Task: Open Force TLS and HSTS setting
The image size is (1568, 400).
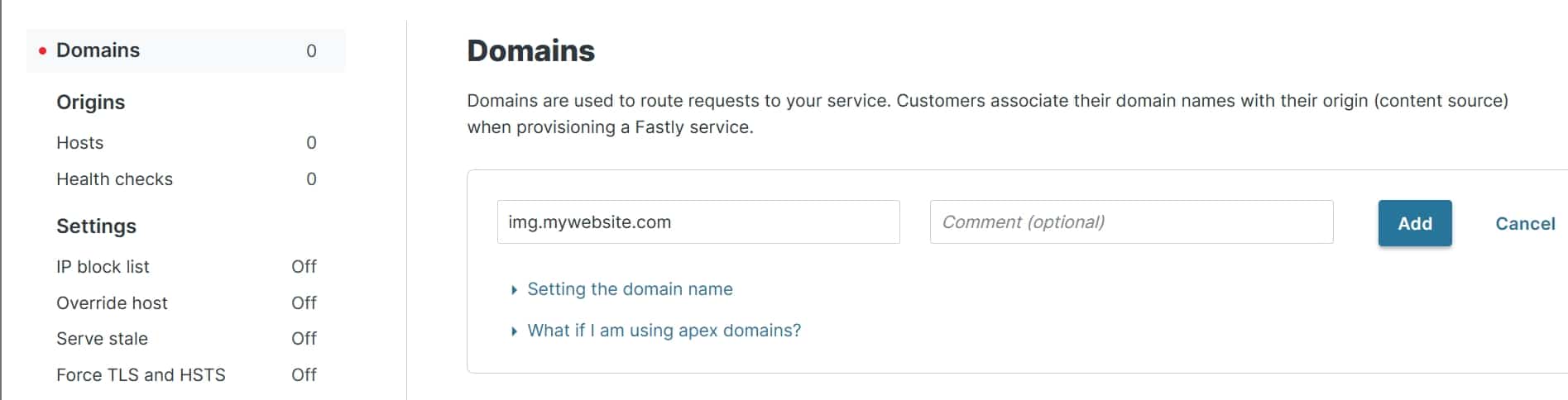Action: pyautogui.click(x=141, y=375)
